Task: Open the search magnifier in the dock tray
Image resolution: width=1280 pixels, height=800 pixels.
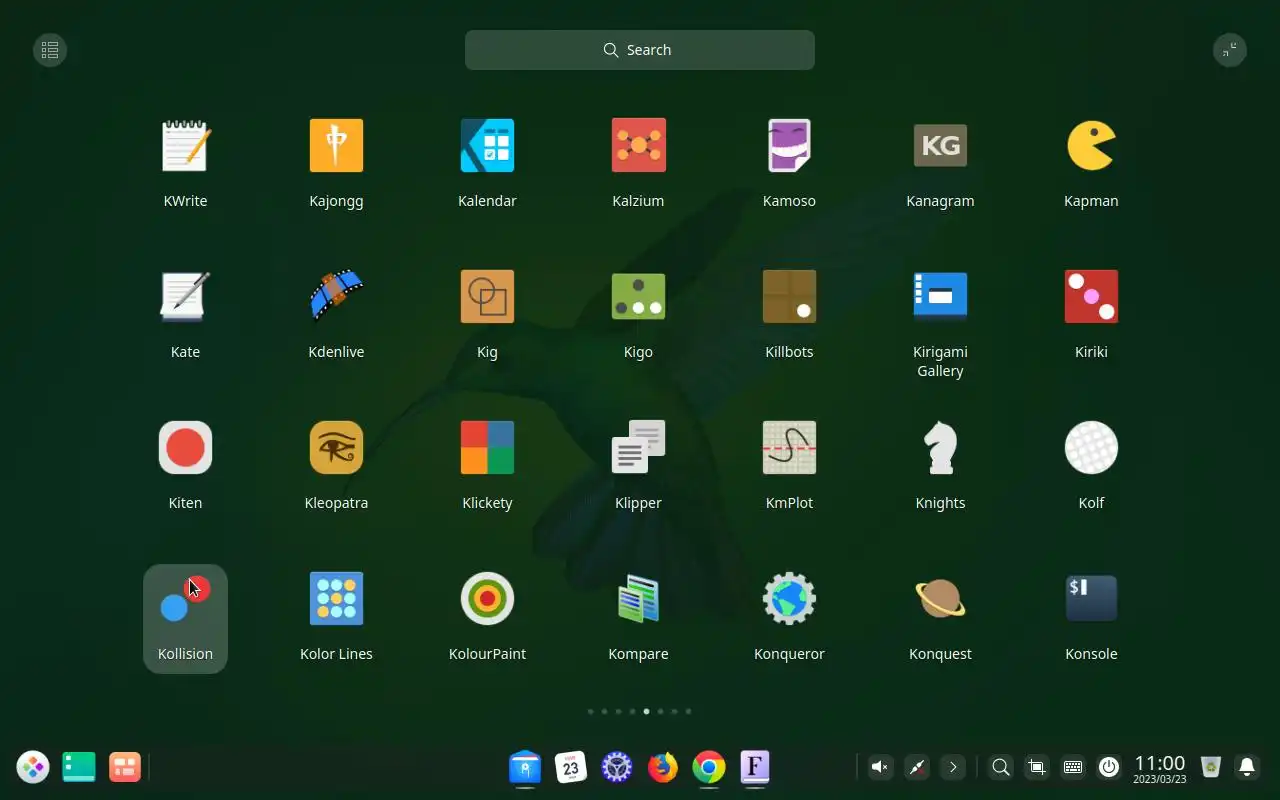Action: [x=1000, y=767]
